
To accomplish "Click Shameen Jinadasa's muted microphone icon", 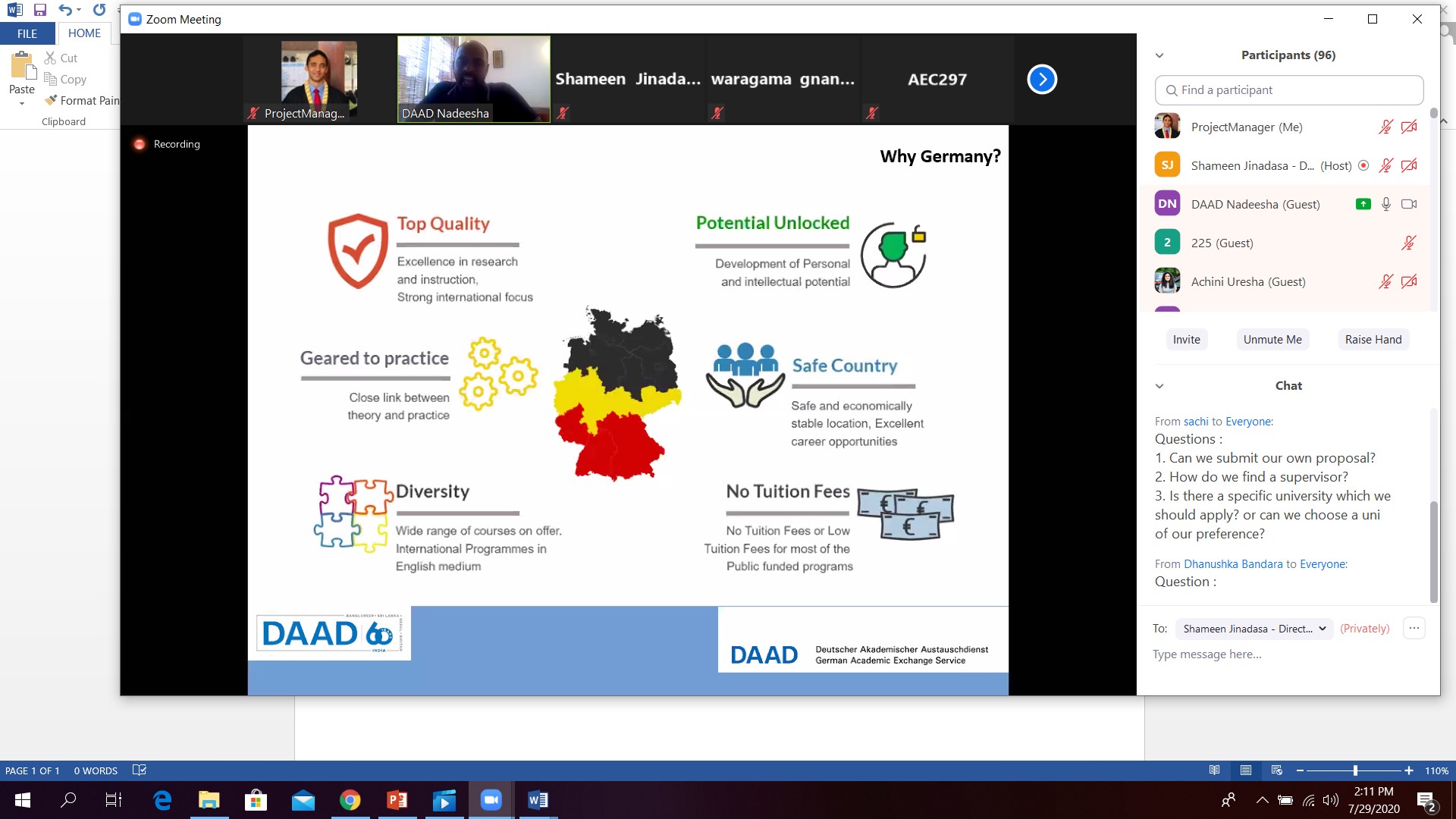I will pos(1386,166).
